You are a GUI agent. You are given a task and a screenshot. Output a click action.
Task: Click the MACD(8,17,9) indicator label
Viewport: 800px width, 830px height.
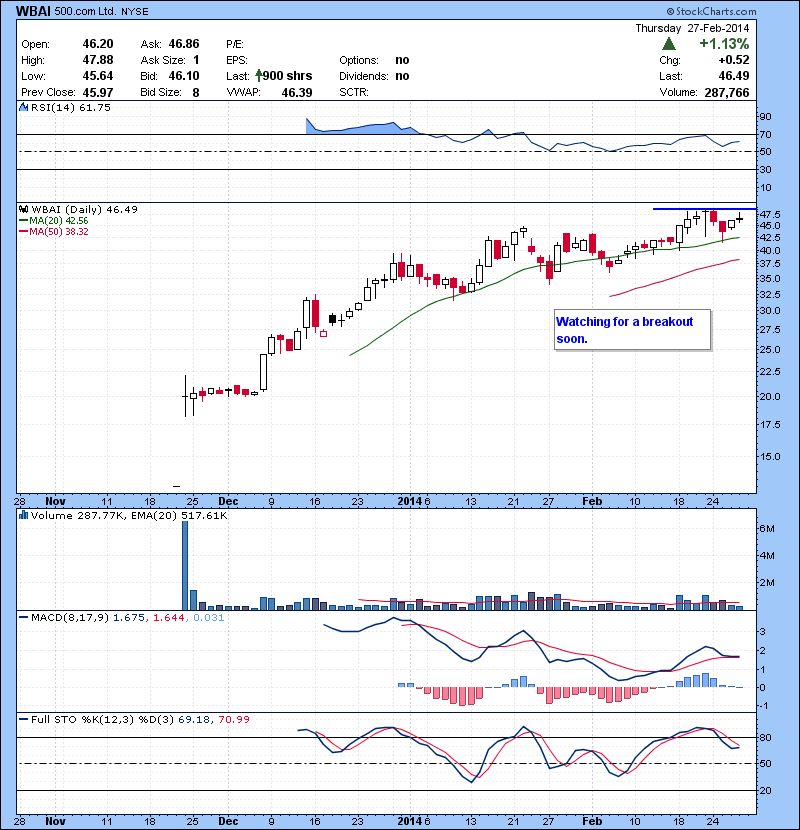(x=70, y=618)
